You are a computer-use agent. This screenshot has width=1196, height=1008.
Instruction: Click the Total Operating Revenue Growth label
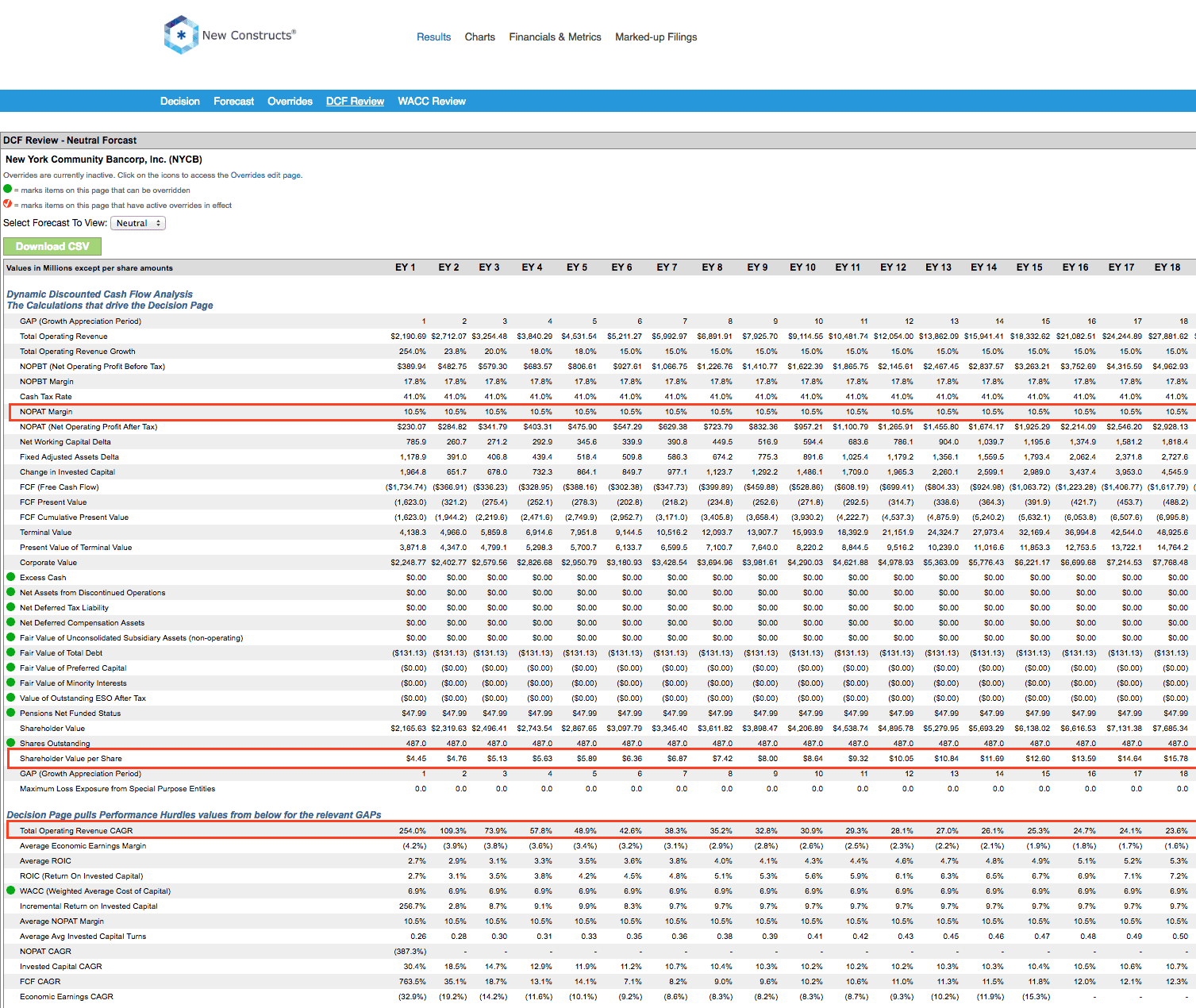(x=78, y=352)
